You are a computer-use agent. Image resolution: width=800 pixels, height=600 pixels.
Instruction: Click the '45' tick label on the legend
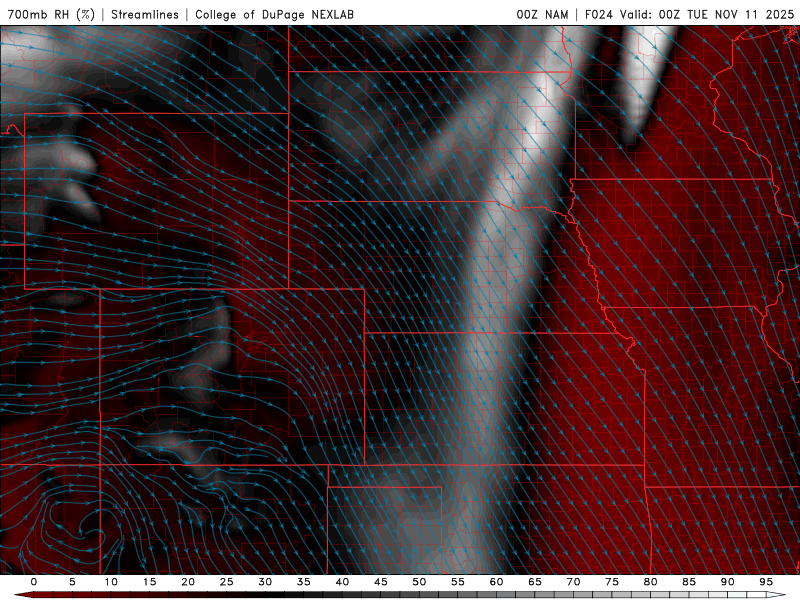pyautogui.click(x=381, y=582)
